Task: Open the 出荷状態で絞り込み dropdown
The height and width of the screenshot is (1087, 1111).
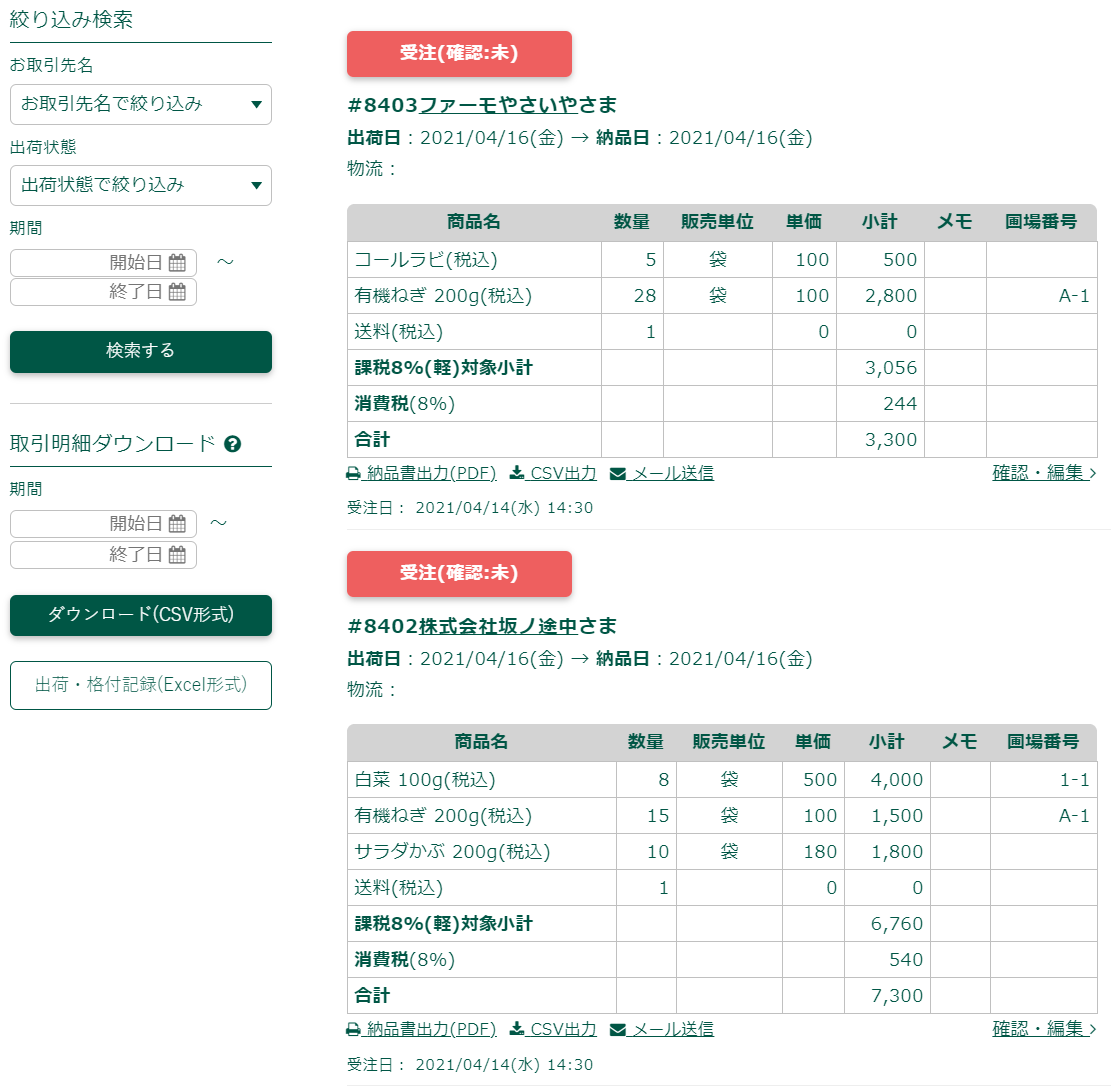Action: 140,185
